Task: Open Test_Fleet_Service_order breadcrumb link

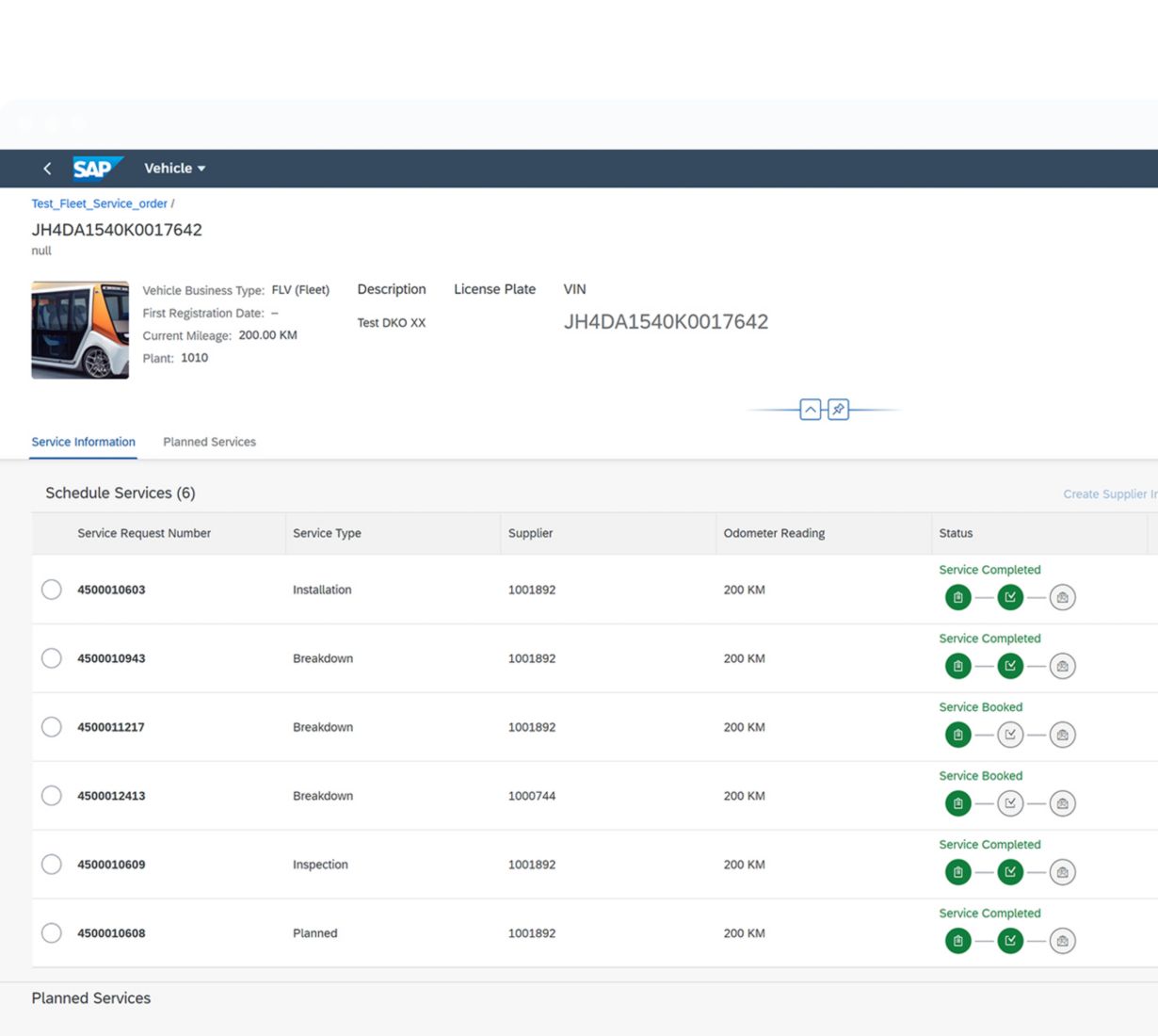Action: pyautogui.click(x=99, y=203)
